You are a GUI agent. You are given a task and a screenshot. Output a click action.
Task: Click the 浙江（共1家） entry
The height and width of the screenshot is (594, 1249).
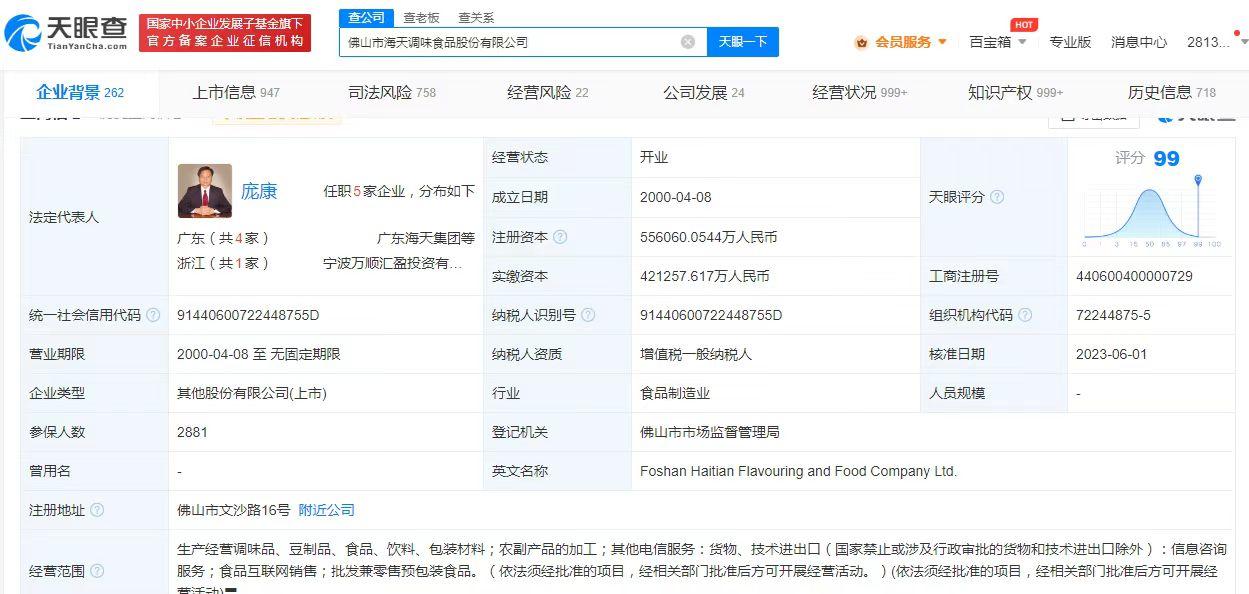[223, 263]
